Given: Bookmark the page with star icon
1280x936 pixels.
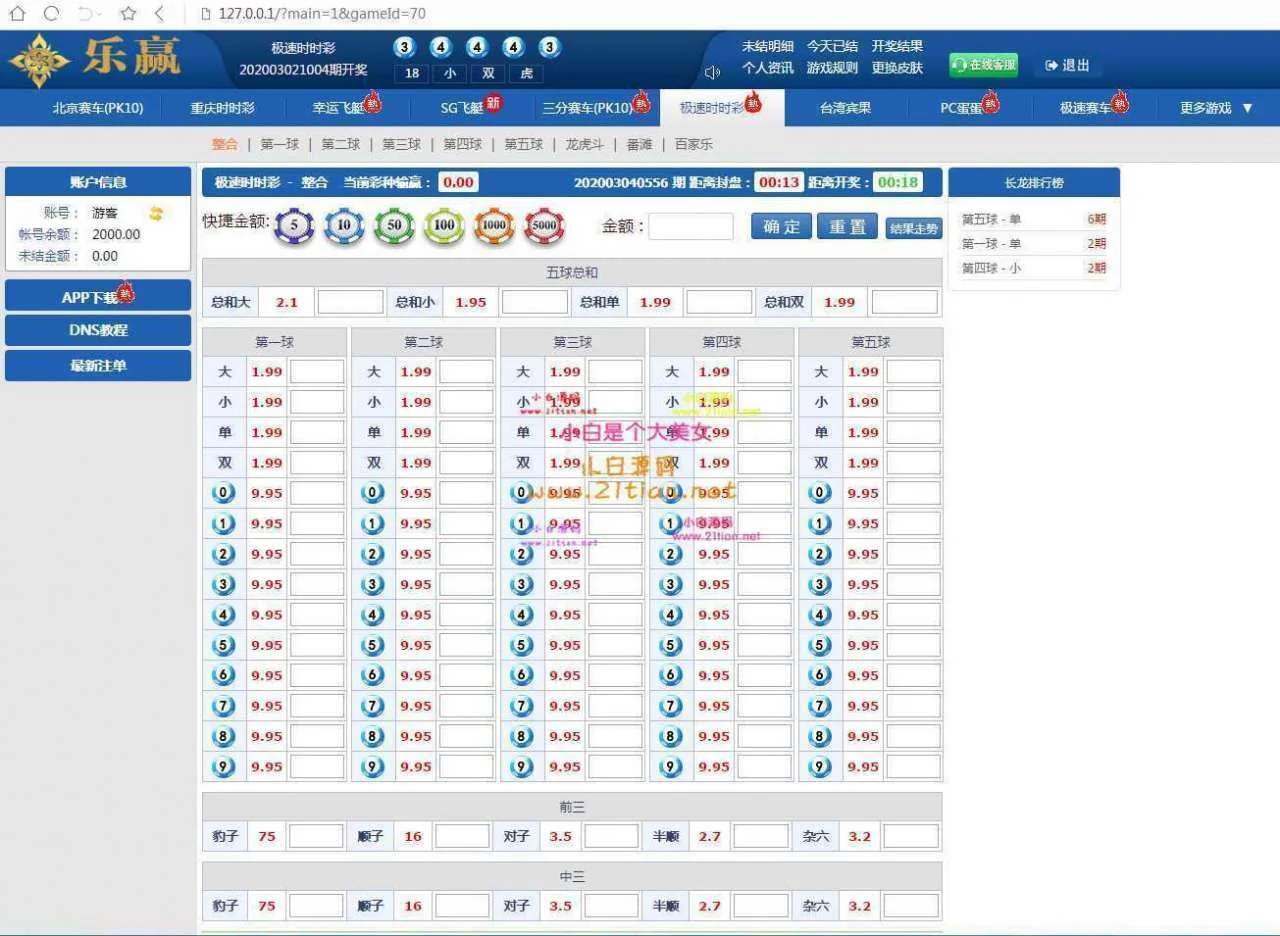Looking at the screenshot, I should (128, 14).
